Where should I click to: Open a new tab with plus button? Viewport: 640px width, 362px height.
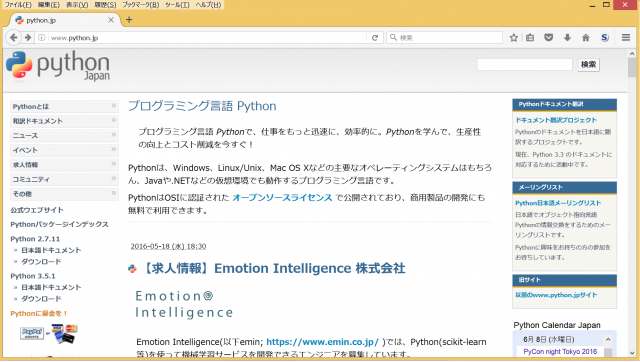tap(129, 20)
